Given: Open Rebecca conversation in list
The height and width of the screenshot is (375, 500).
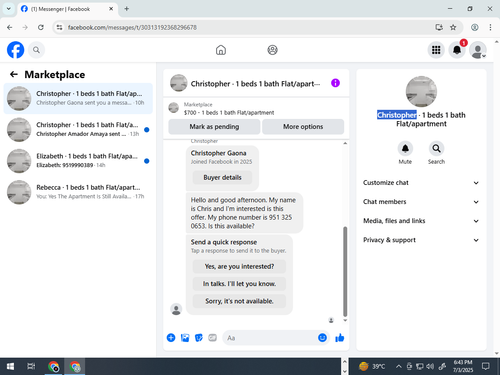Looking at the screenshot, I should coord(78,192).
